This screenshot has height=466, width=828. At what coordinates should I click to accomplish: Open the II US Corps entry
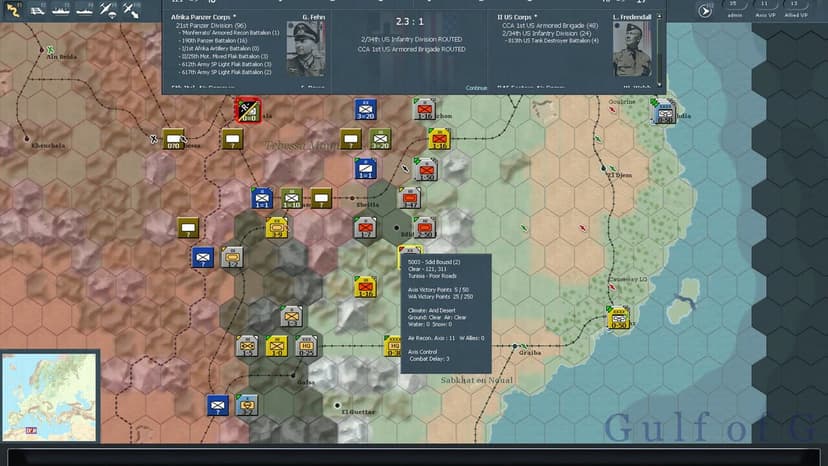pos(517,17)
